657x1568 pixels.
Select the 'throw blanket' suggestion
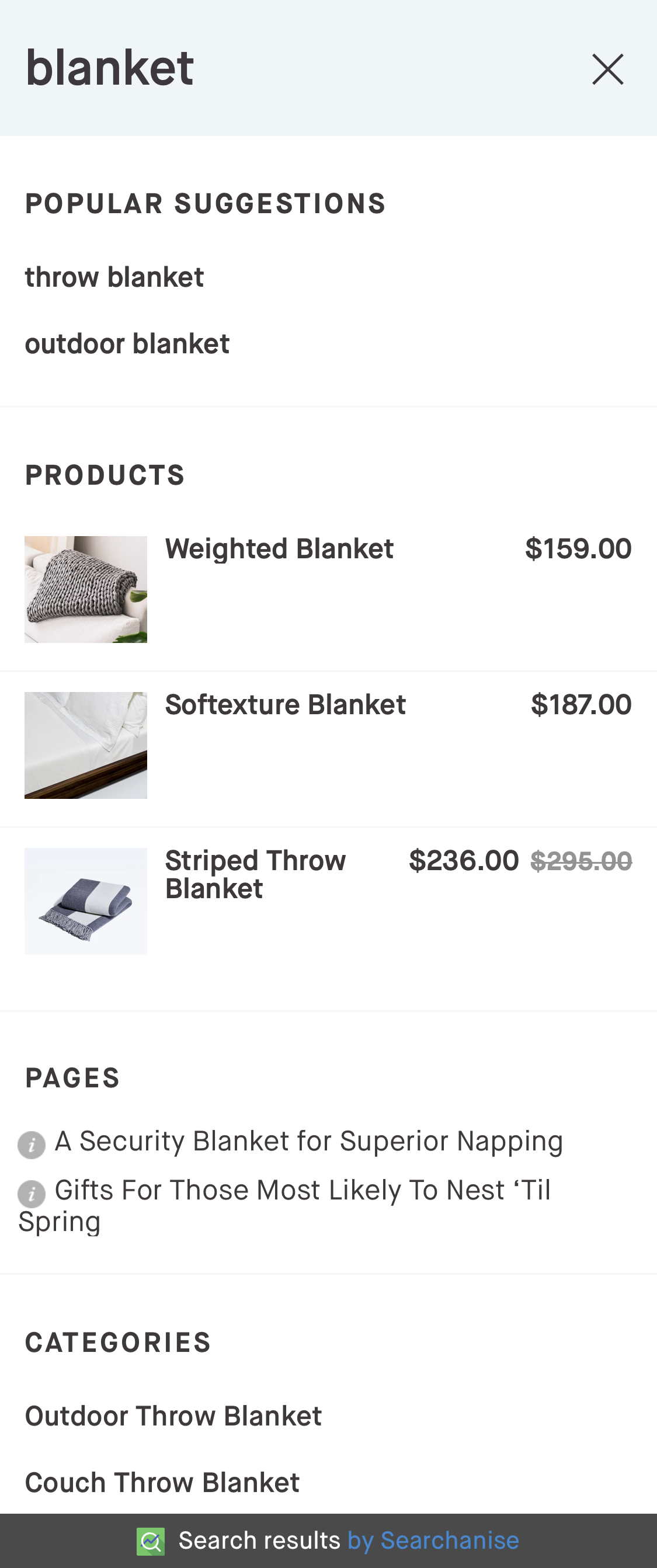114,277
